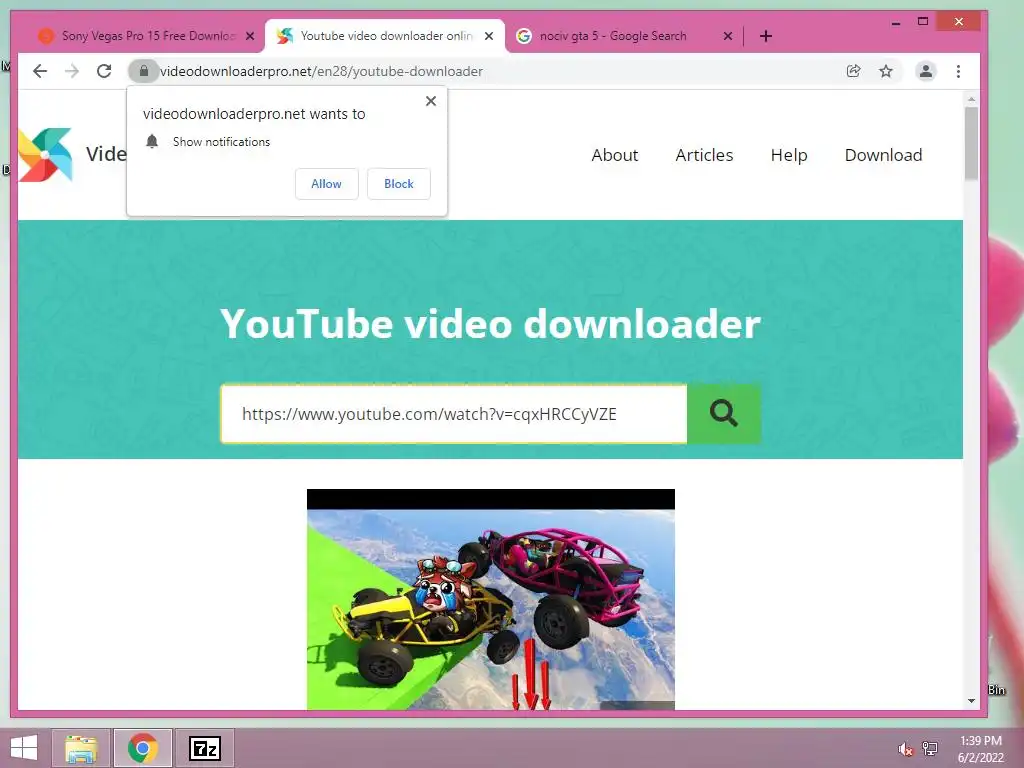Close the nociv gta 5 Google tab

pyautogui.click(x=728, y=36)
